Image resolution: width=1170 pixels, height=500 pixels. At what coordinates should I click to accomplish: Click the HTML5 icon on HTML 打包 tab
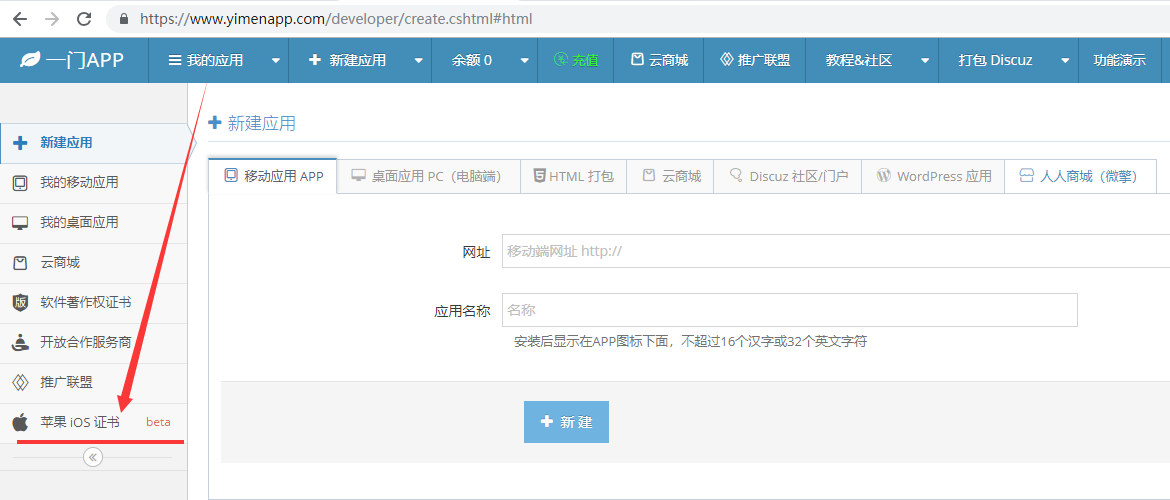(539, 176)
